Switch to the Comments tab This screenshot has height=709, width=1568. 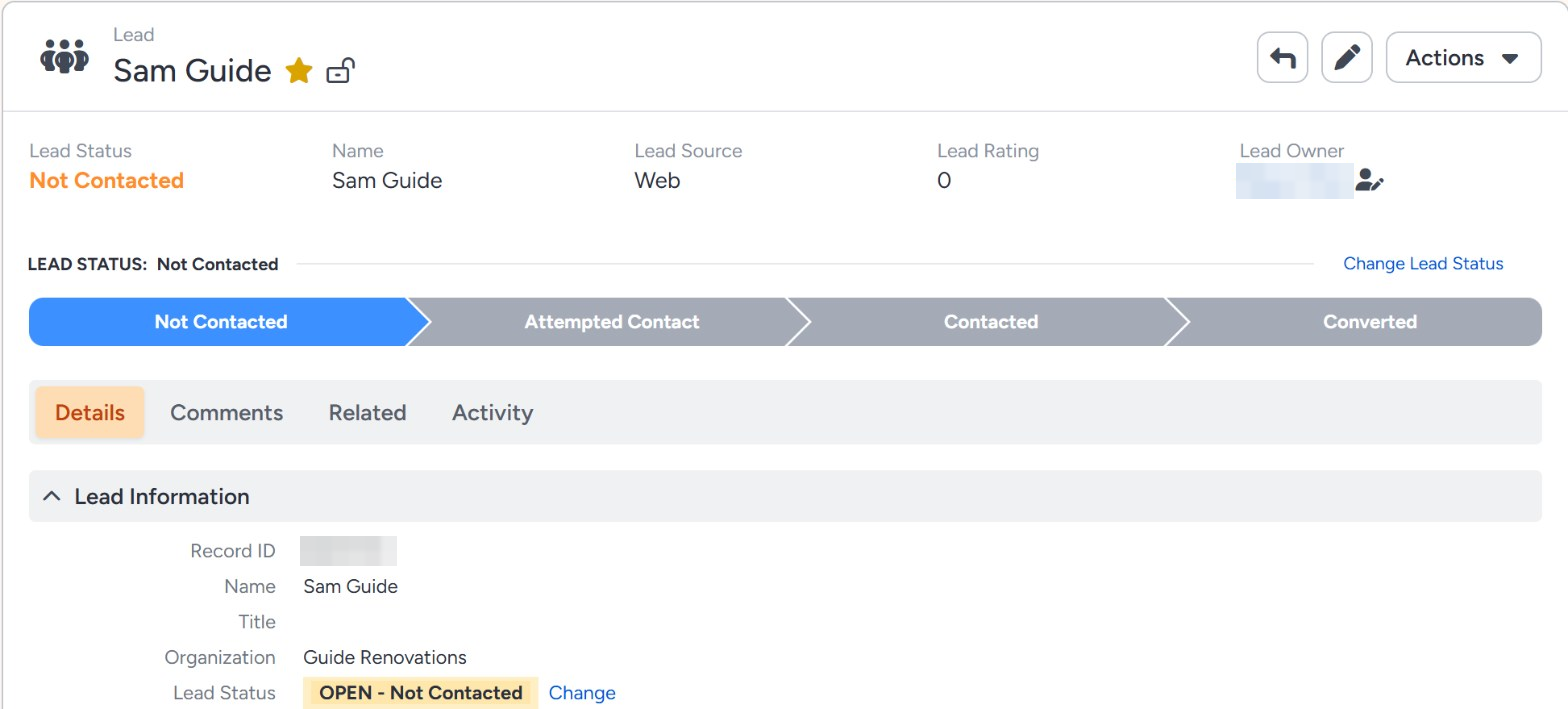[x=227, y=413]
